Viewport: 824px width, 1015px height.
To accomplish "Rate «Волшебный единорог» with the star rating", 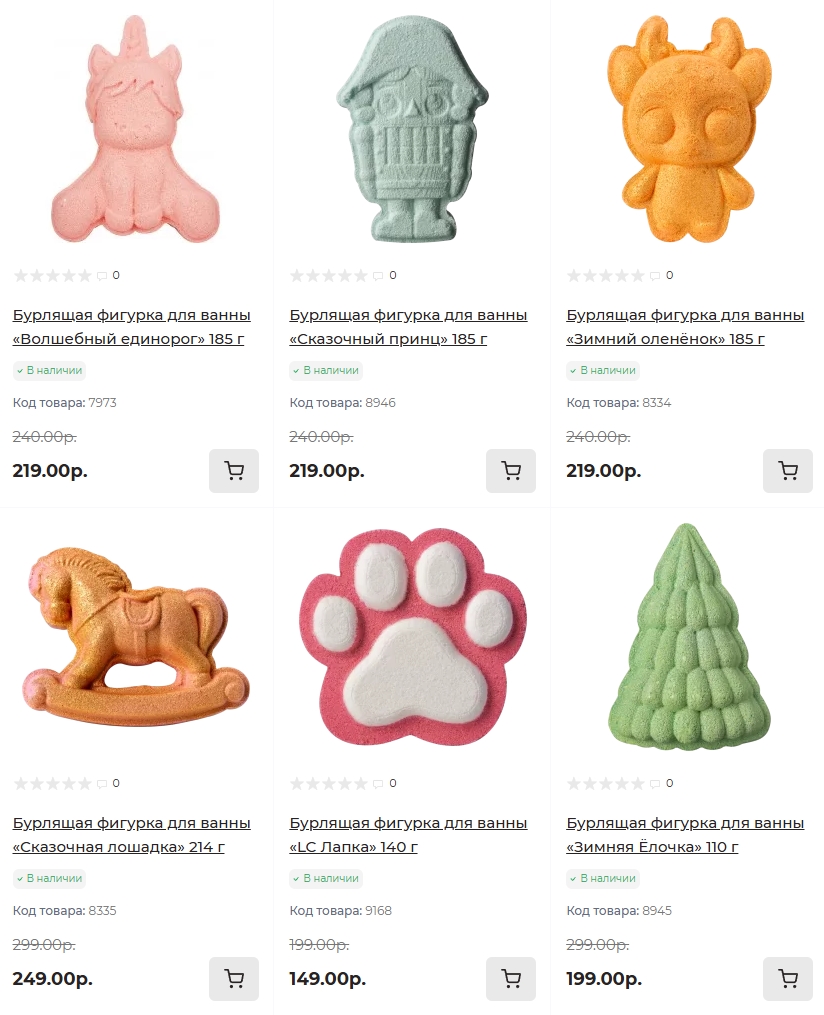I will (x=52, y=276).
